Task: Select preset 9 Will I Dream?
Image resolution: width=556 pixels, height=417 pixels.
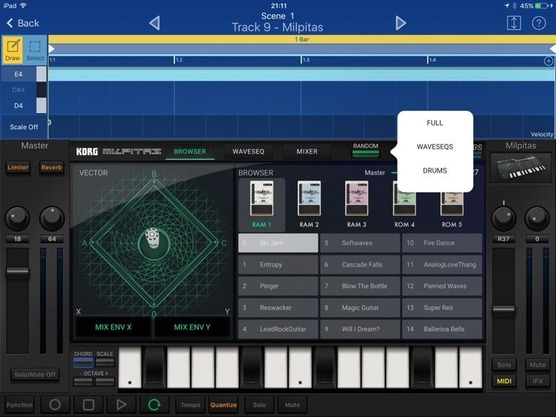Action: point(360,329)
